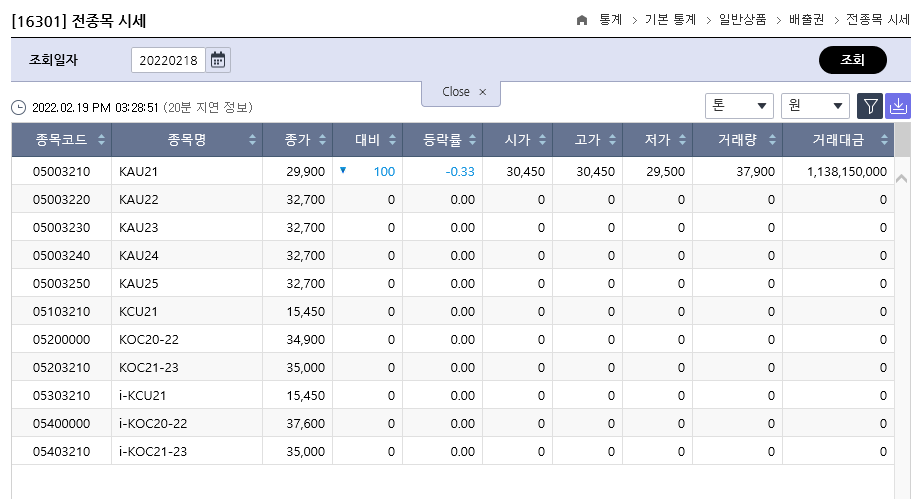Click code cell 05103210

pos(61,312)
